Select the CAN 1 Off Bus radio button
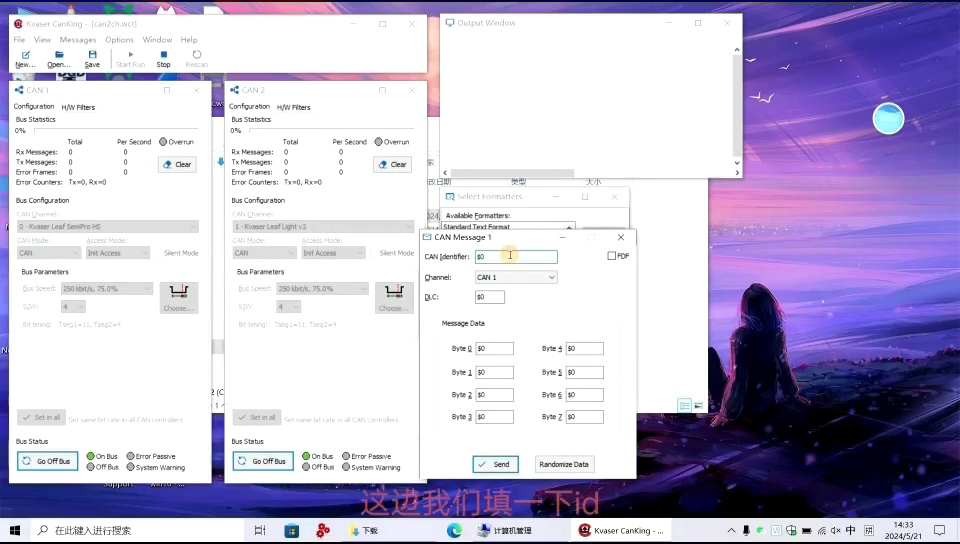This screenshot has height=544, width=960. coord(91,467)
